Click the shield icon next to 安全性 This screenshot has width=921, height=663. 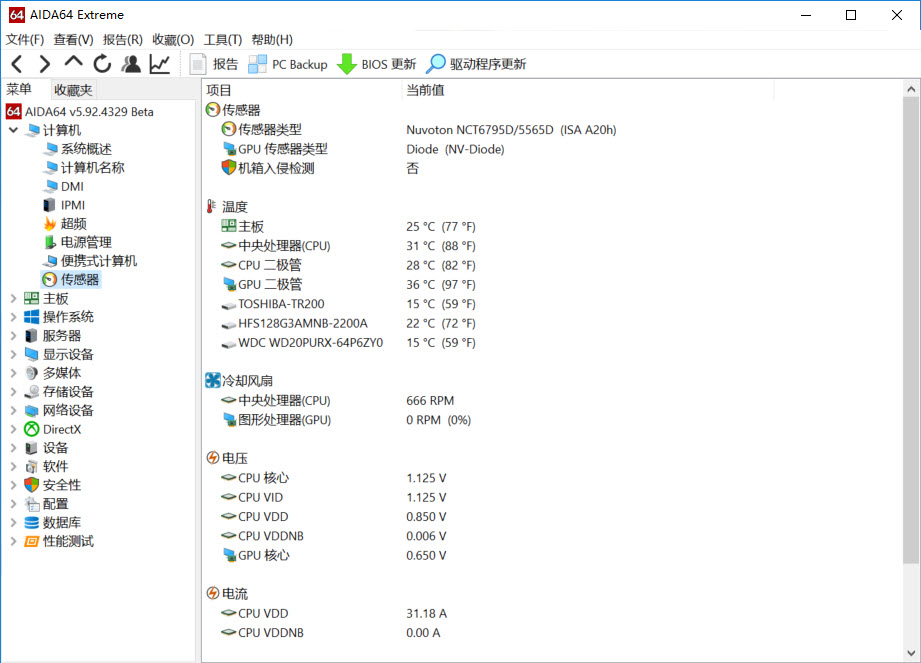point(32,485)
